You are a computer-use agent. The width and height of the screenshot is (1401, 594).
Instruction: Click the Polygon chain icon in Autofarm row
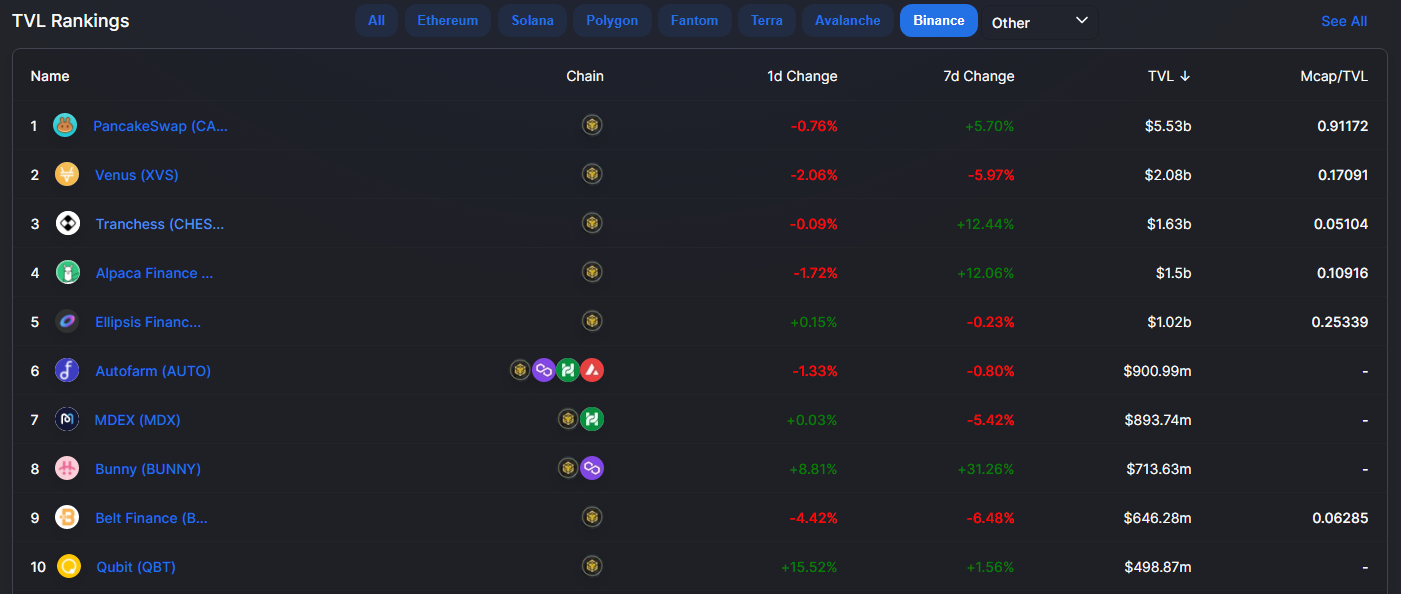pyautogui.click(x=544, y=370)
